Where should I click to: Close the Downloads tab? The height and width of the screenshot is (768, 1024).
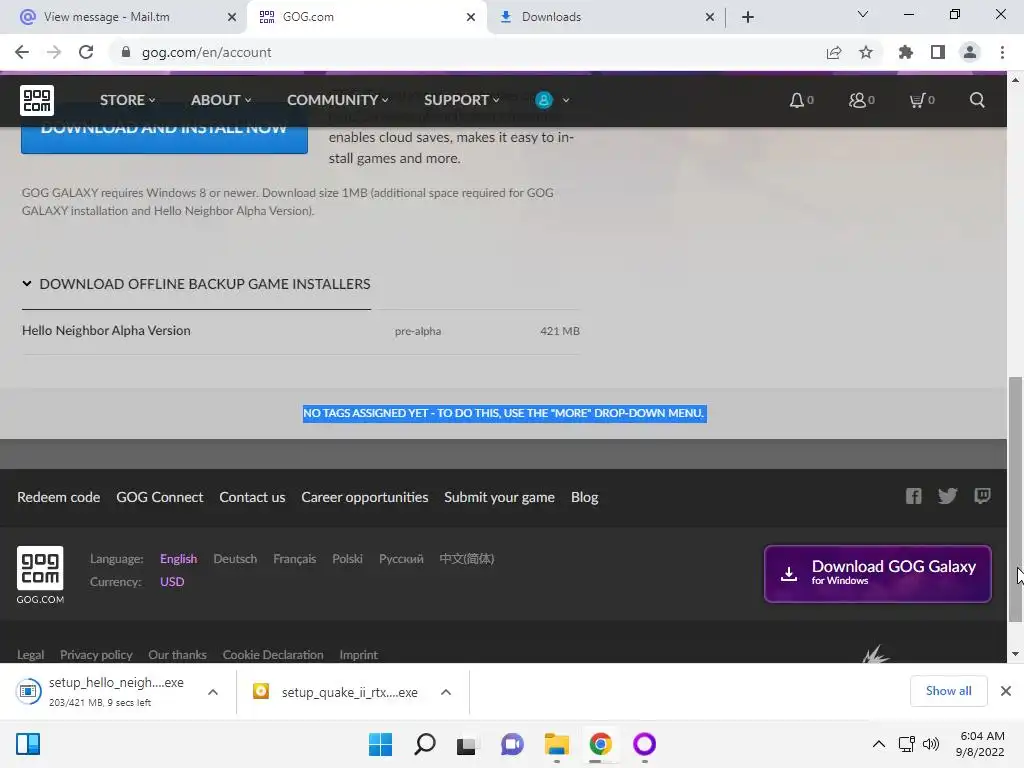click(710, 17)
